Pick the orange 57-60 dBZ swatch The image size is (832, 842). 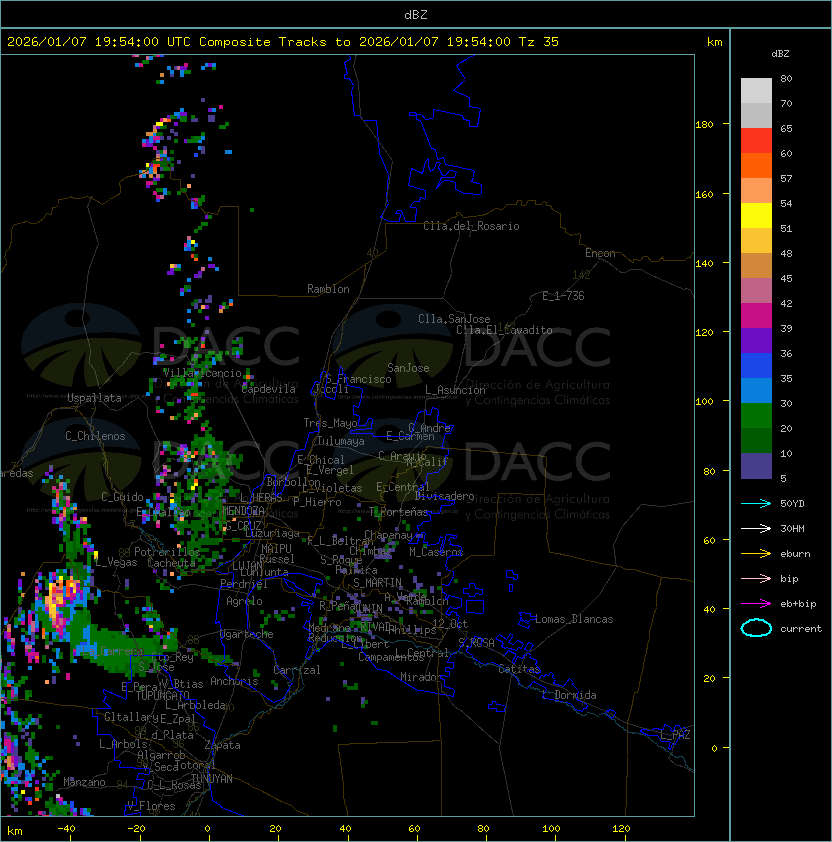click(x=756, y=165)
